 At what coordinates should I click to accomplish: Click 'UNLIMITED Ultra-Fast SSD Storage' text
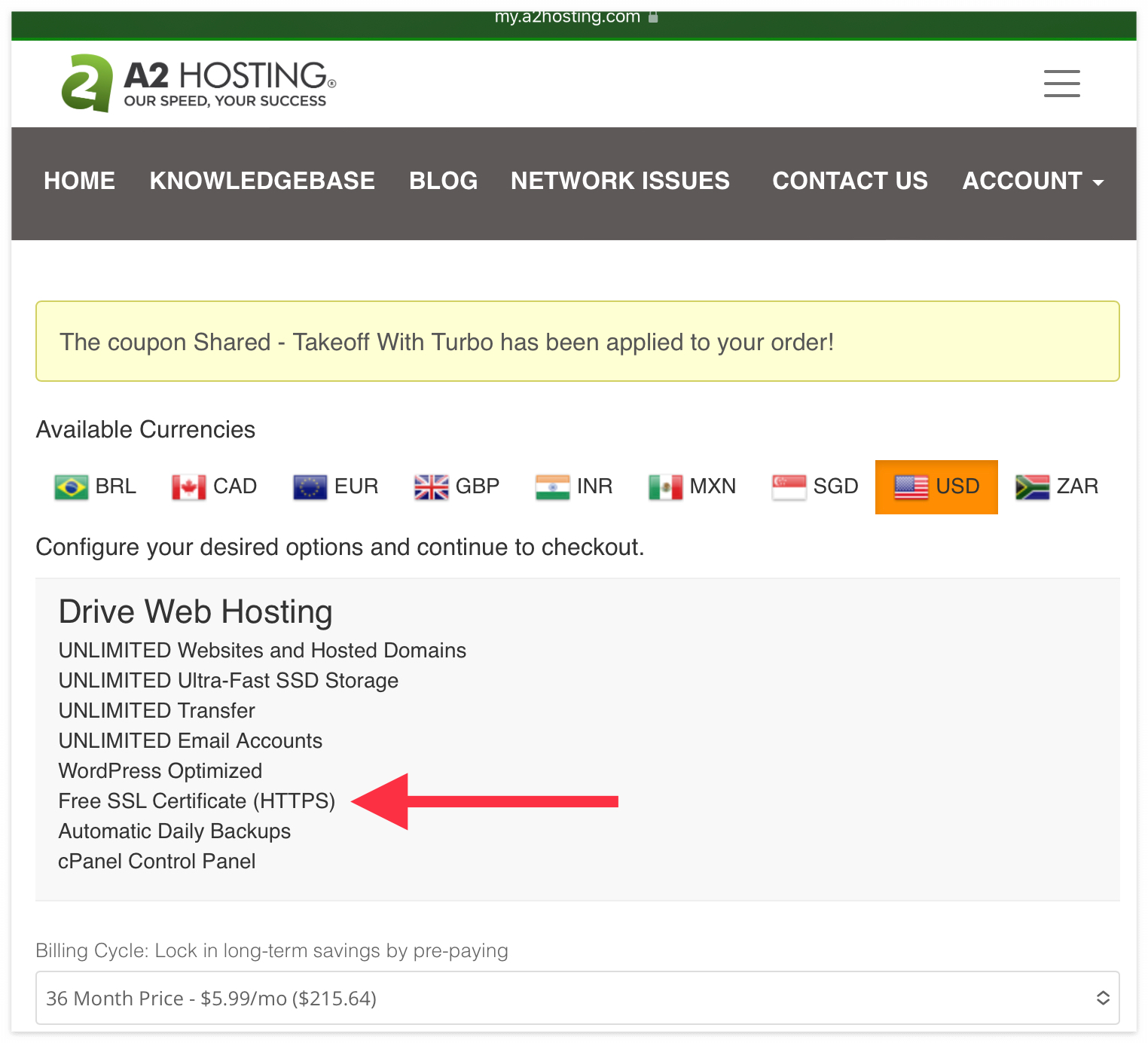pos(228,680)
